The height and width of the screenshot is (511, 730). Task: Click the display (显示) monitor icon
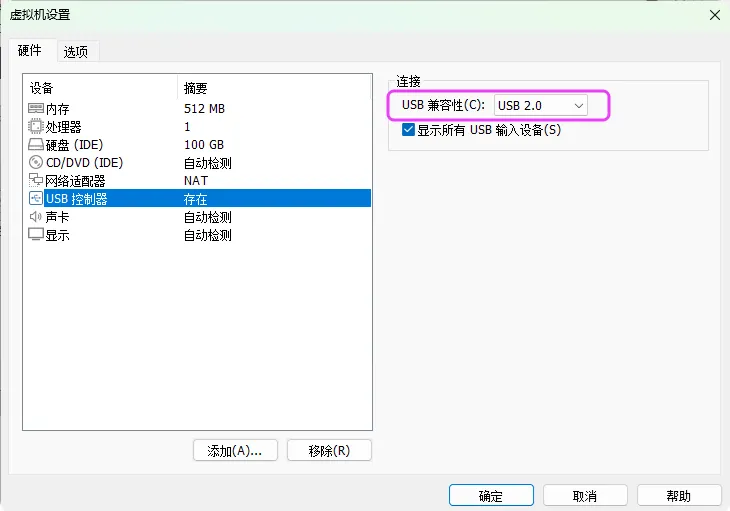coord(36,234)
